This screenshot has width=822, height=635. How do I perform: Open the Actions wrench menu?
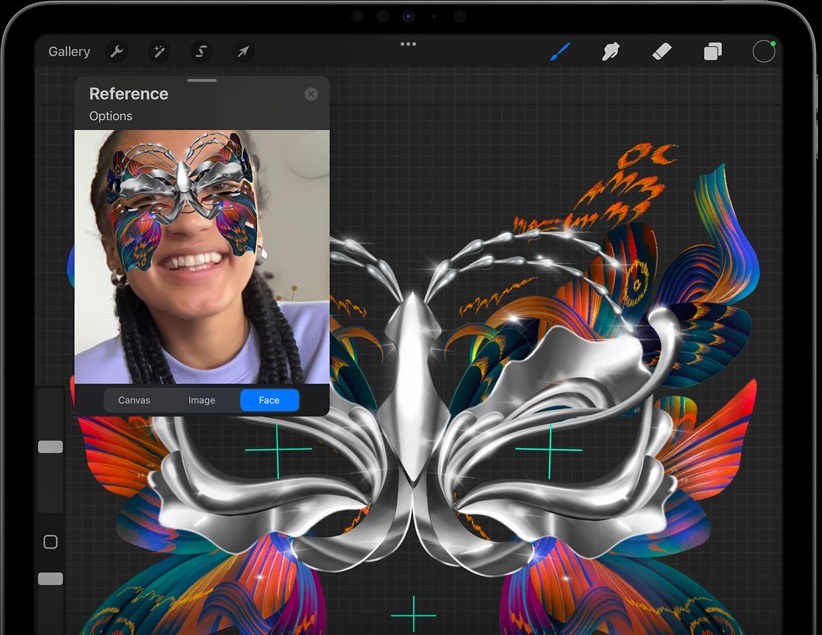click(x=116, y=51)
